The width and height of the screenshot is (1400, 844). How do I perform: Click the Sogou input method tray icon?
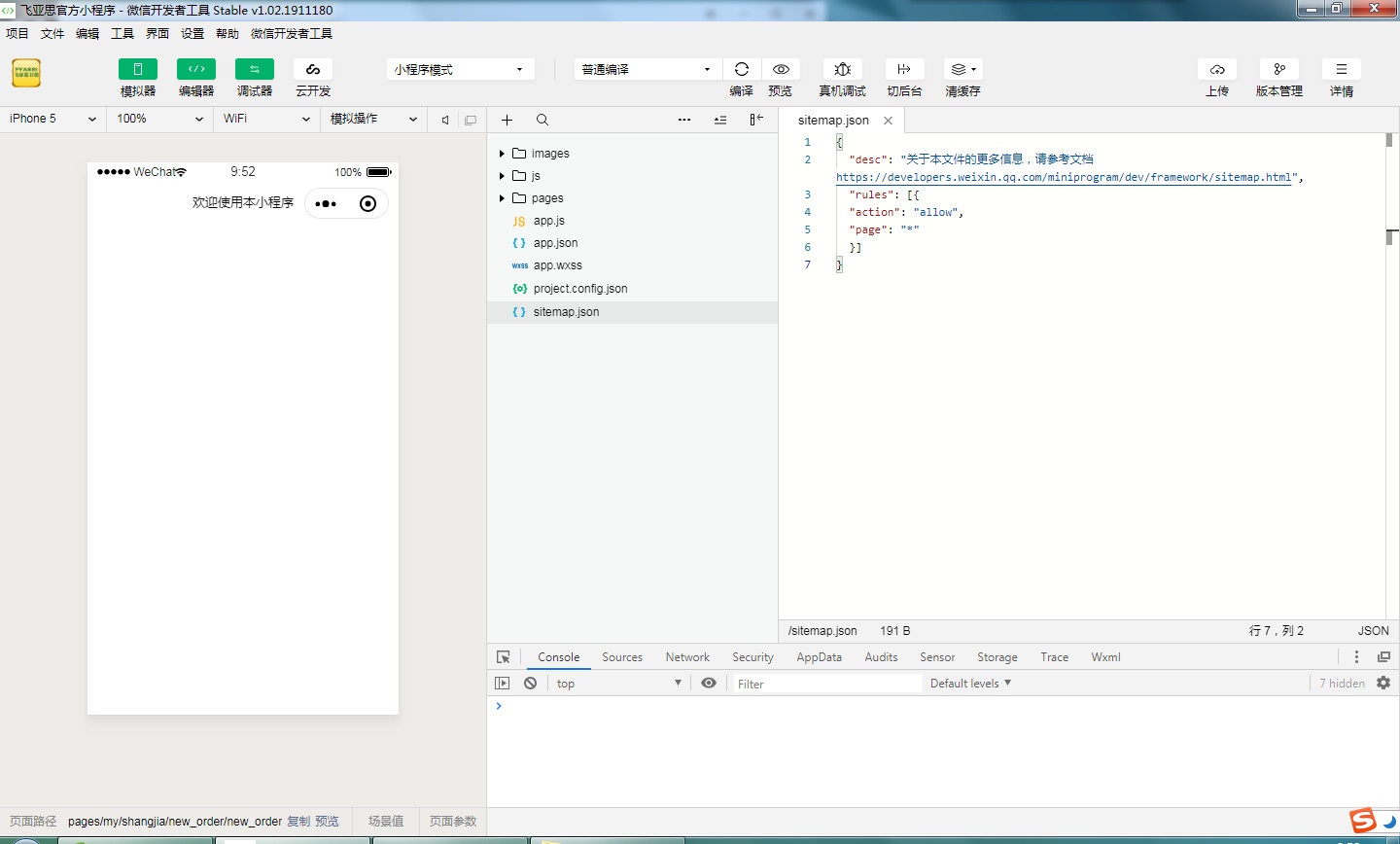1363,820
